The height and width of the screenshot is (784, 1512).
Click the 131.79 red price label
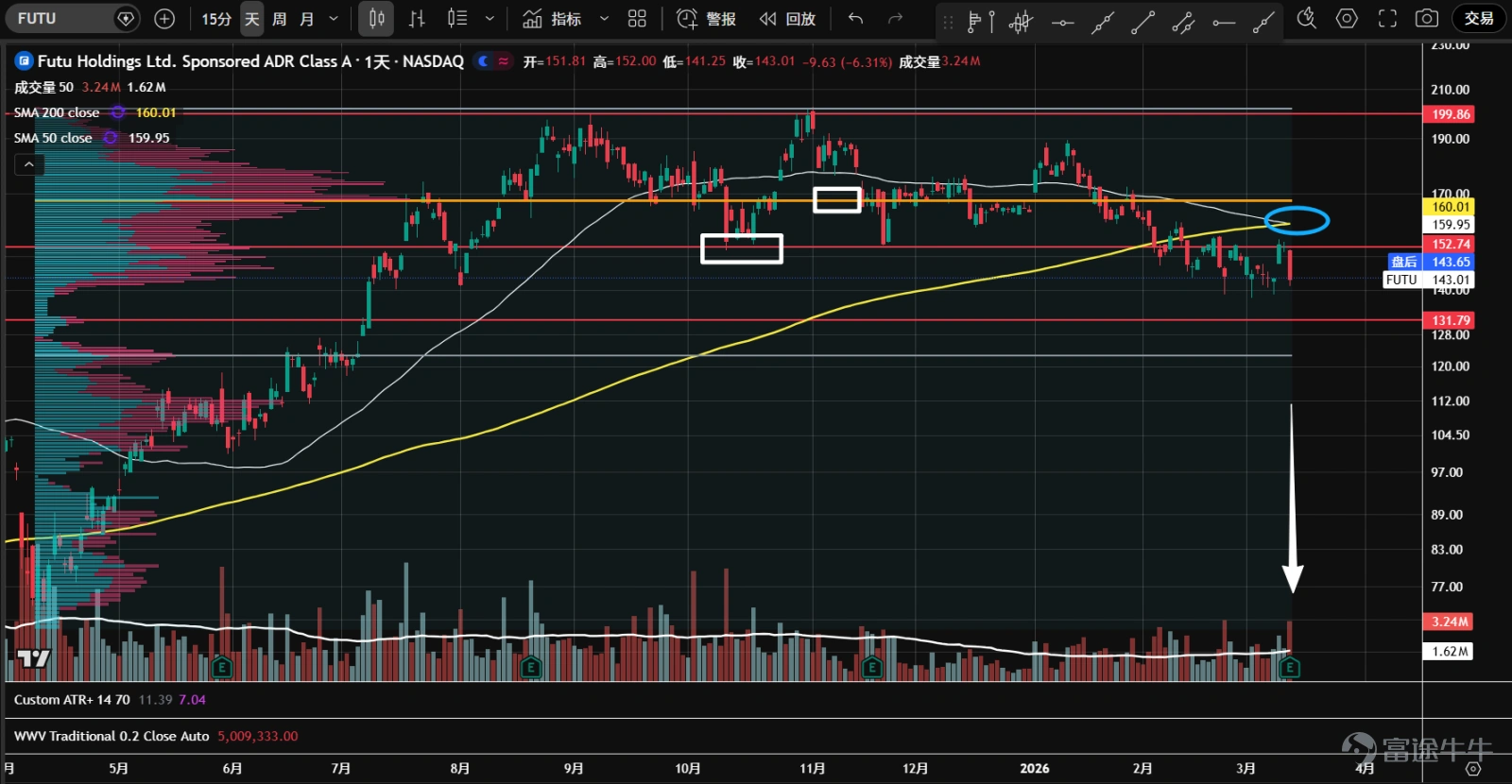pos(1450,320)
